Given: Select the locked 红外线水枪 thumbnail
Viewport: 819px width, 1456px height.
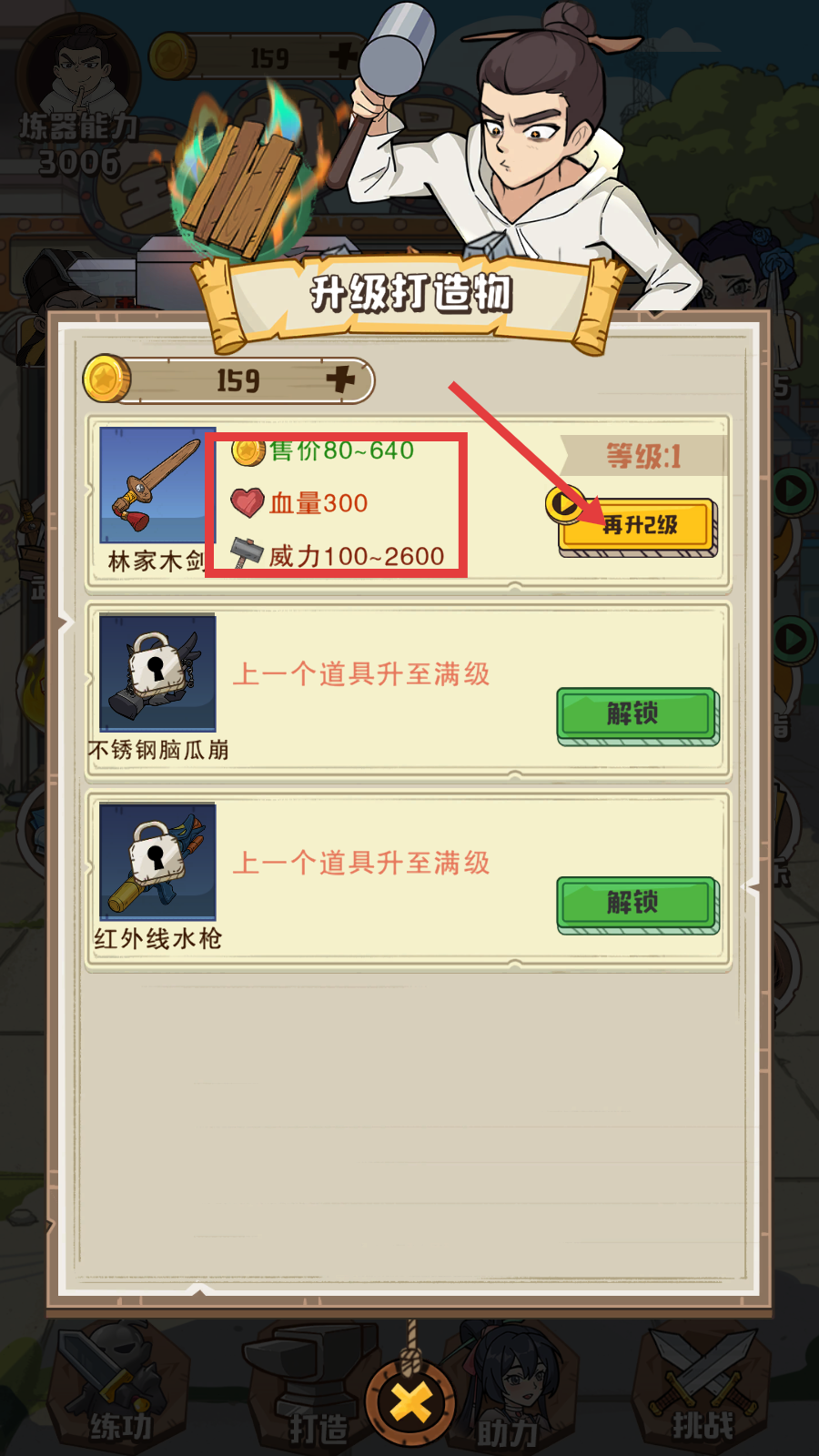Looking at the screenshot, I should click(157, 861).
